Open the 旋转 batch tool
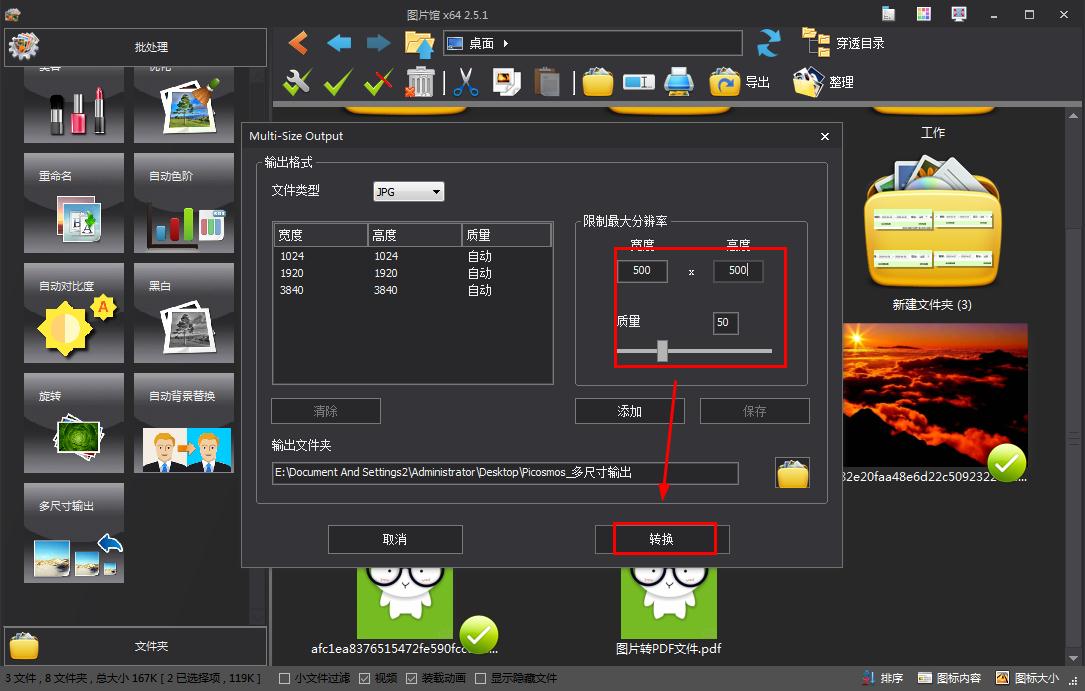The width and height of the screenshot is (1085, 691). click(74, 423)
